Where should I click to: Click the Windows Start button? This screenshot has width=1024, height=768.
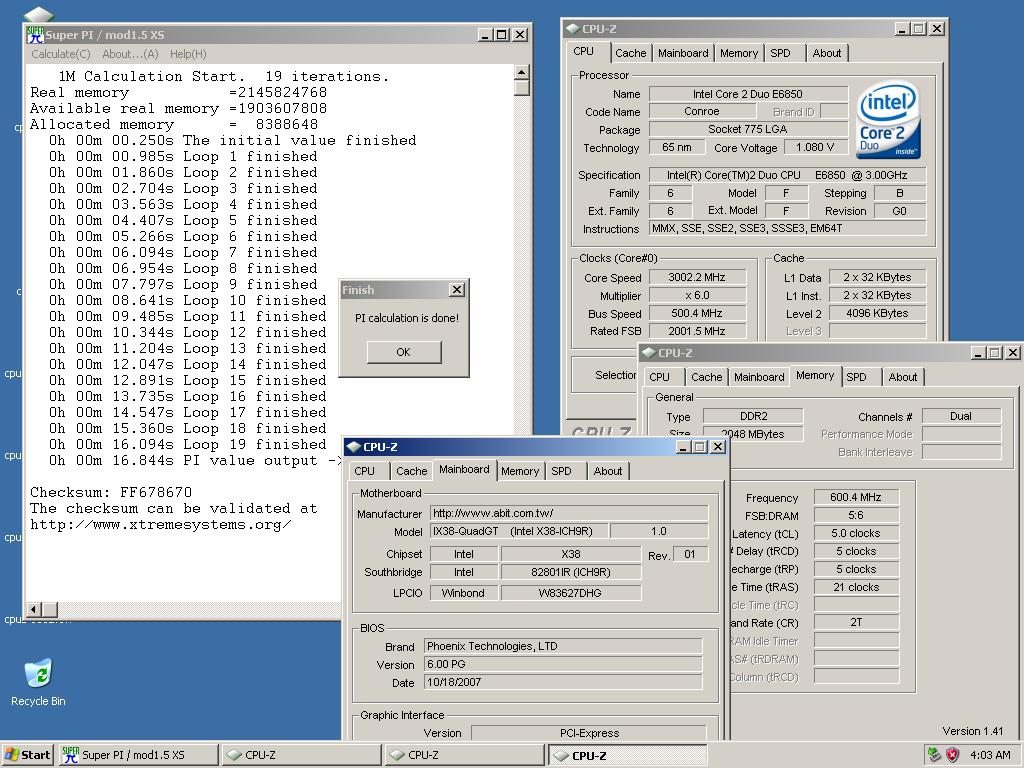pyautogui.click(x=27, y=755)
